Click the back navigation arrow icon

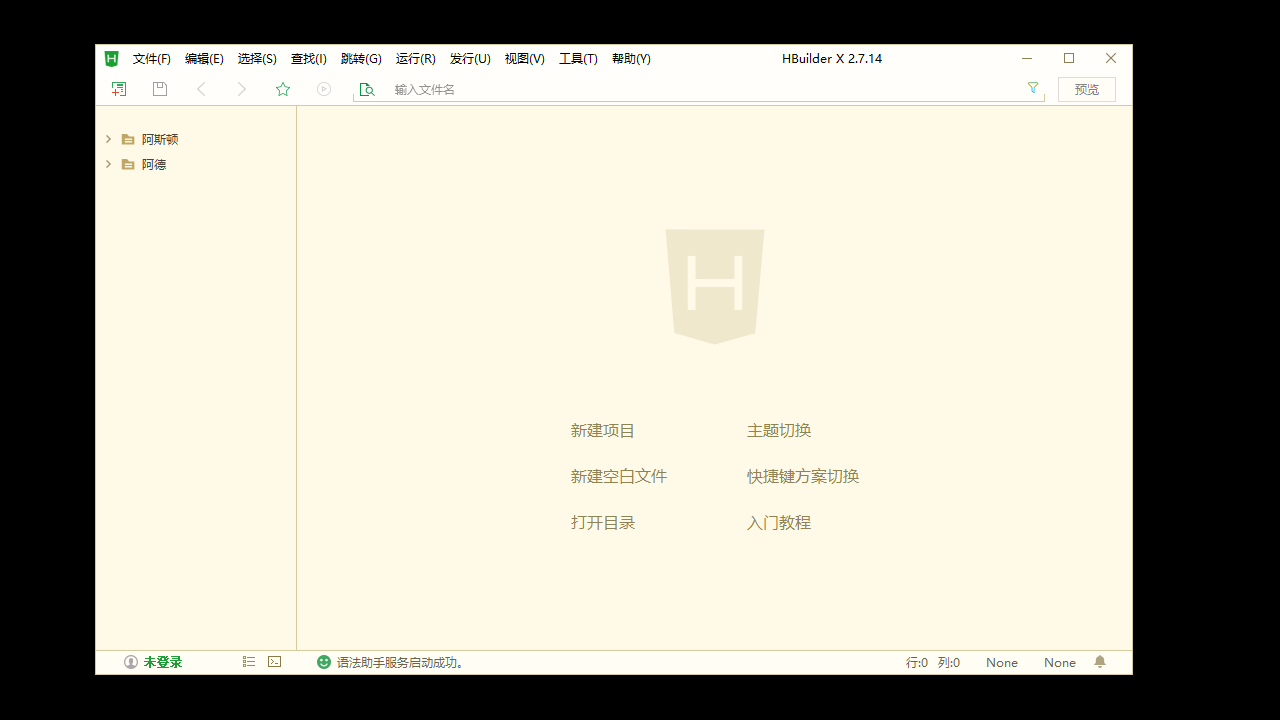pyautogui.click(x=201, y=89)
